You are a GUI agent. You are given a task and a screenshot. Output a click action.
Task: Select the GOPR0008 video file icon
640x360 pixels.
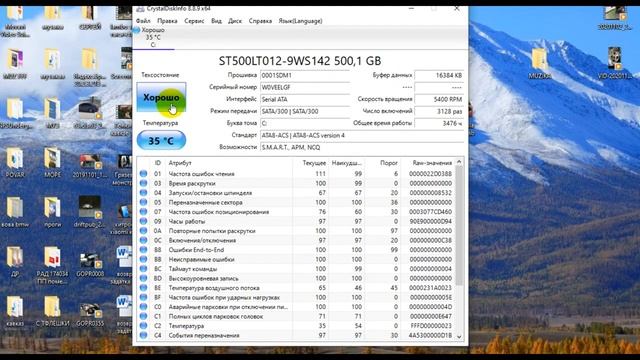click(x=90, y=264)
